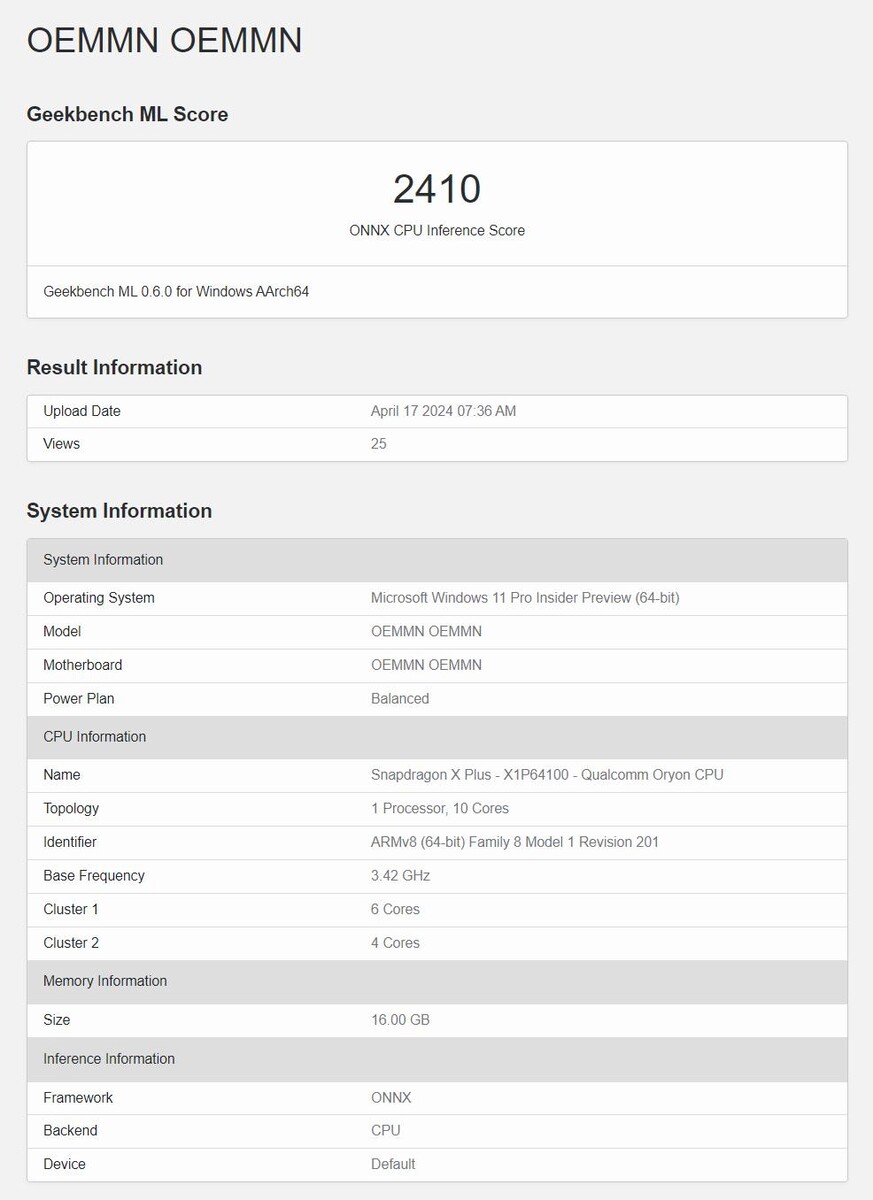
Task: Click the 1 Processor, 10 Cores value
Action: click(x=440, y=809)
